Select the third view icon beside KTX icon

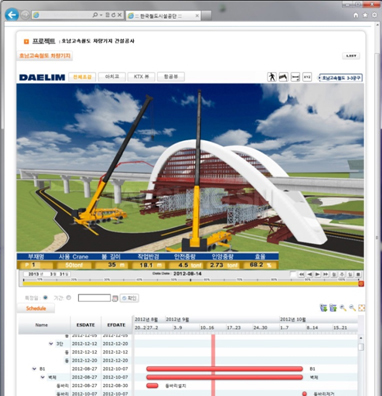(295, 77)
